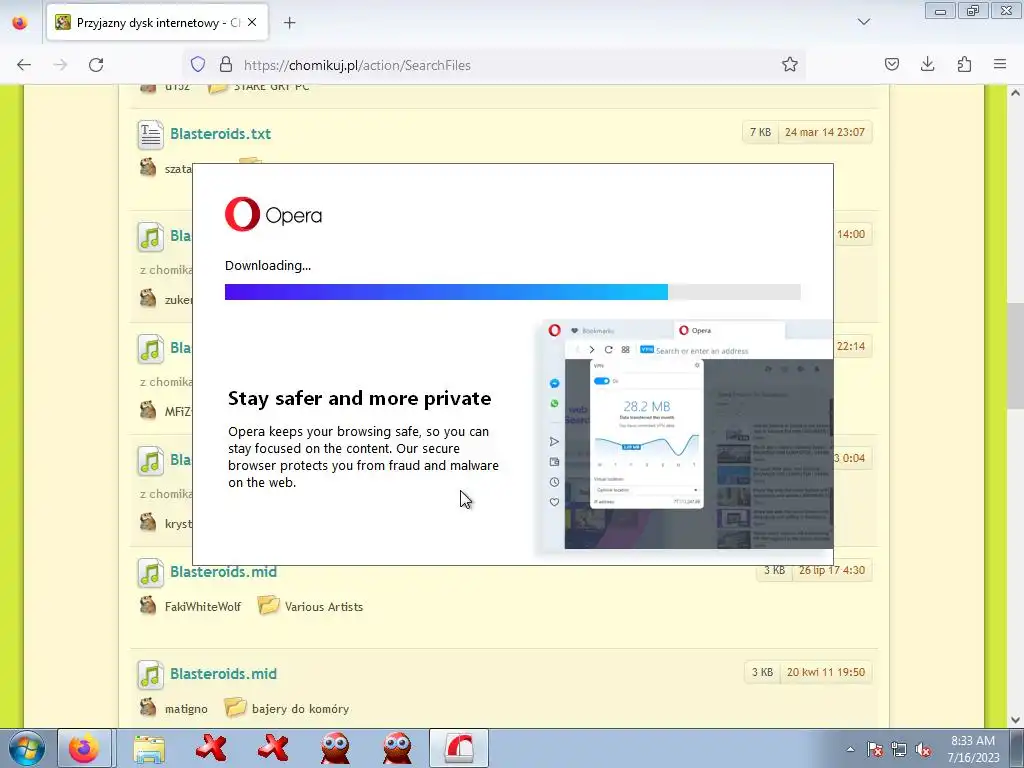Open File Explorer from the taskbar
The width and height of the screenshot is (1024, 768).
coord(149,748)
